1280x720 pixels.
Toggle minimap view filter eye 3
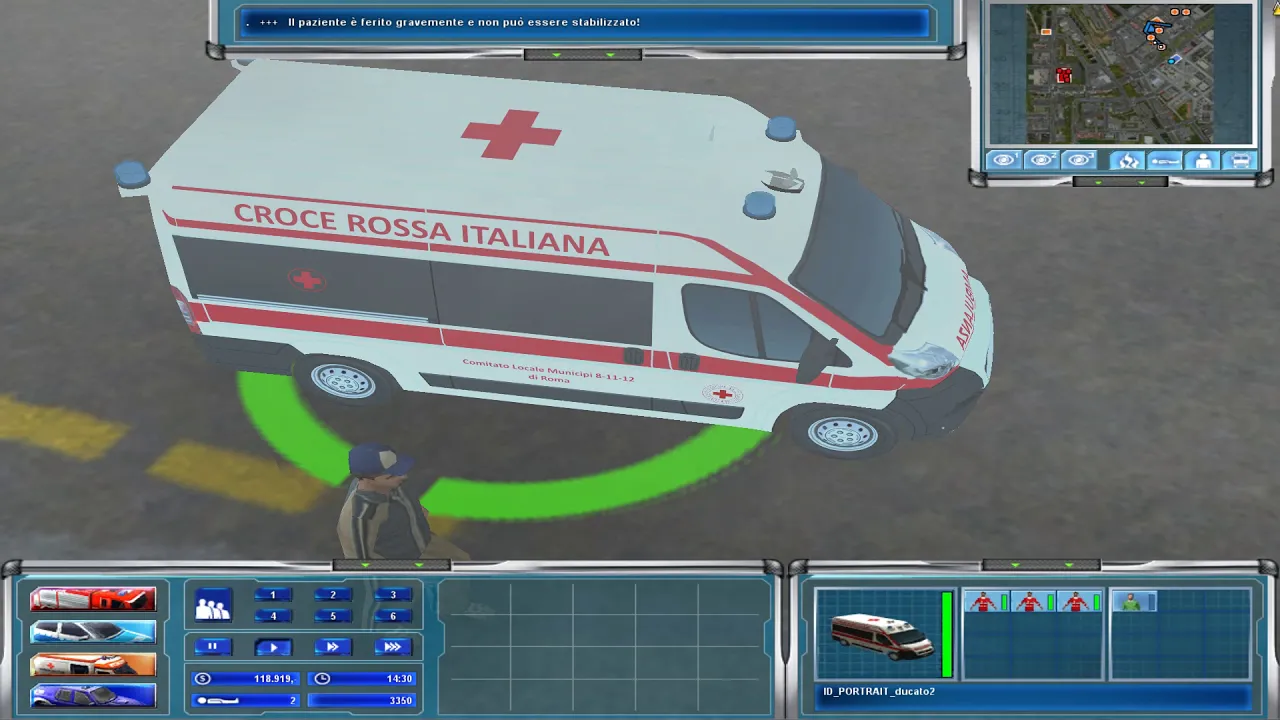[1078, 160]
